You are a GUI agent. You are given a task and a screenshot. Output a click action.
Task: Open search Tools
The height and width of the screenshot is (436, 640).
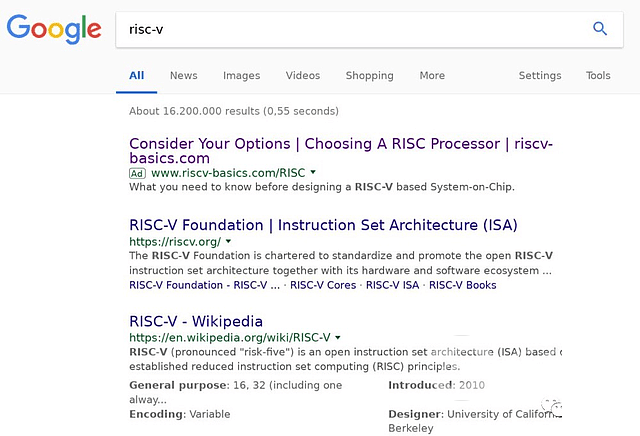point(598,76)
